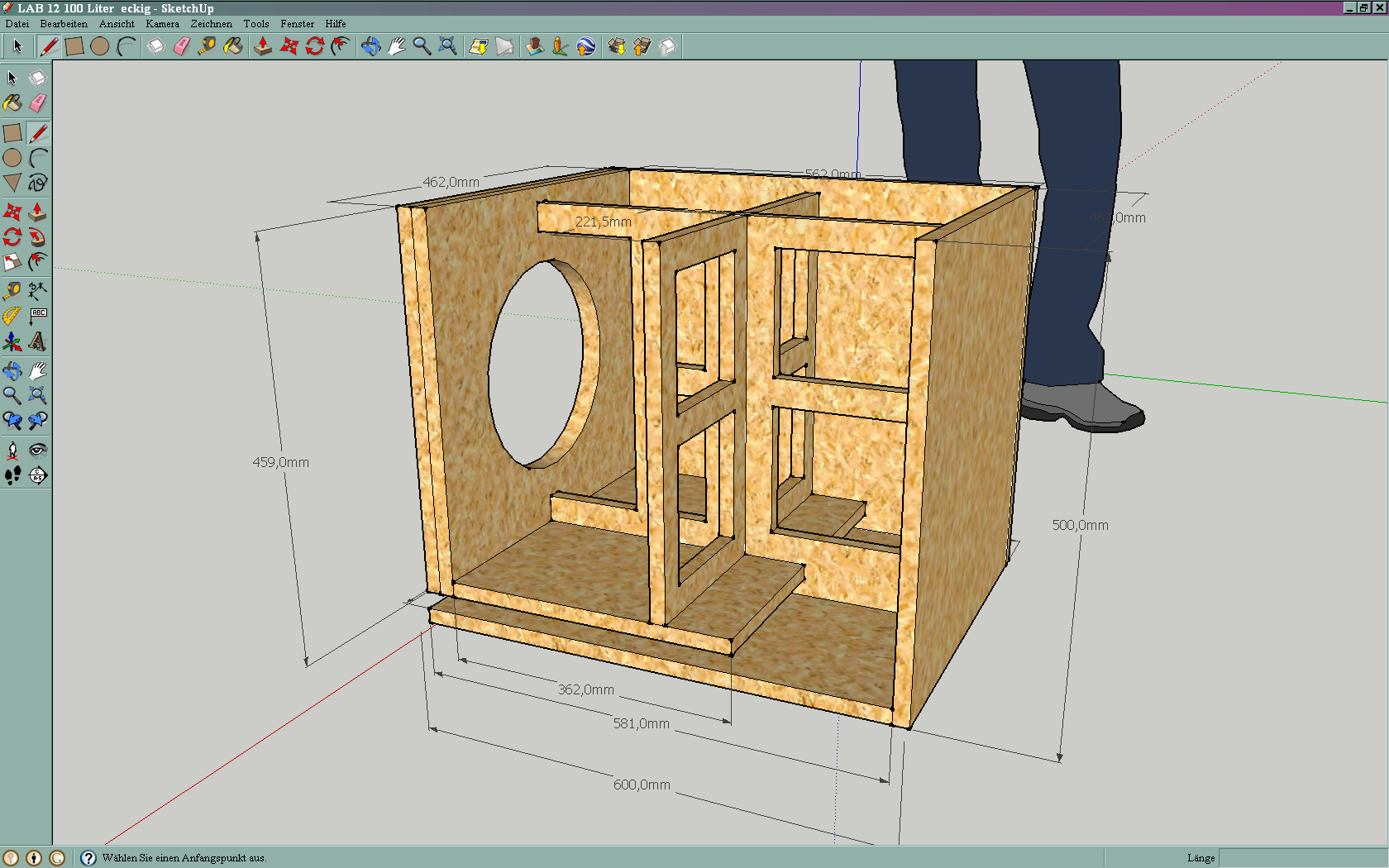1389x868 pixels.
Task: Click the 600,0mm dimension label
Action: [642, 785]
